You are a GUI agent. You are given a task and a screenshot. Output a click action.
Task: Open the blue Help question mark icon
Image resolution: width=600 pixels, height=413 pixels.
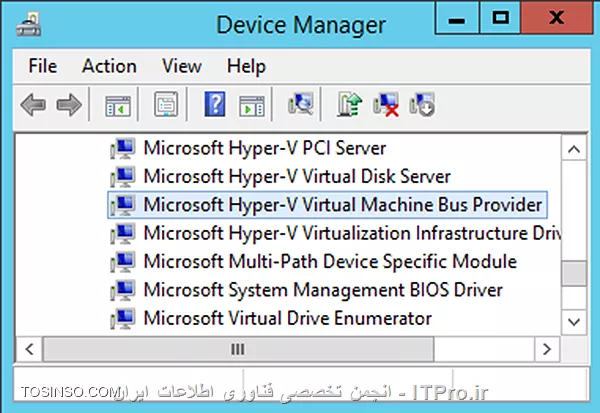click(215, 104)
